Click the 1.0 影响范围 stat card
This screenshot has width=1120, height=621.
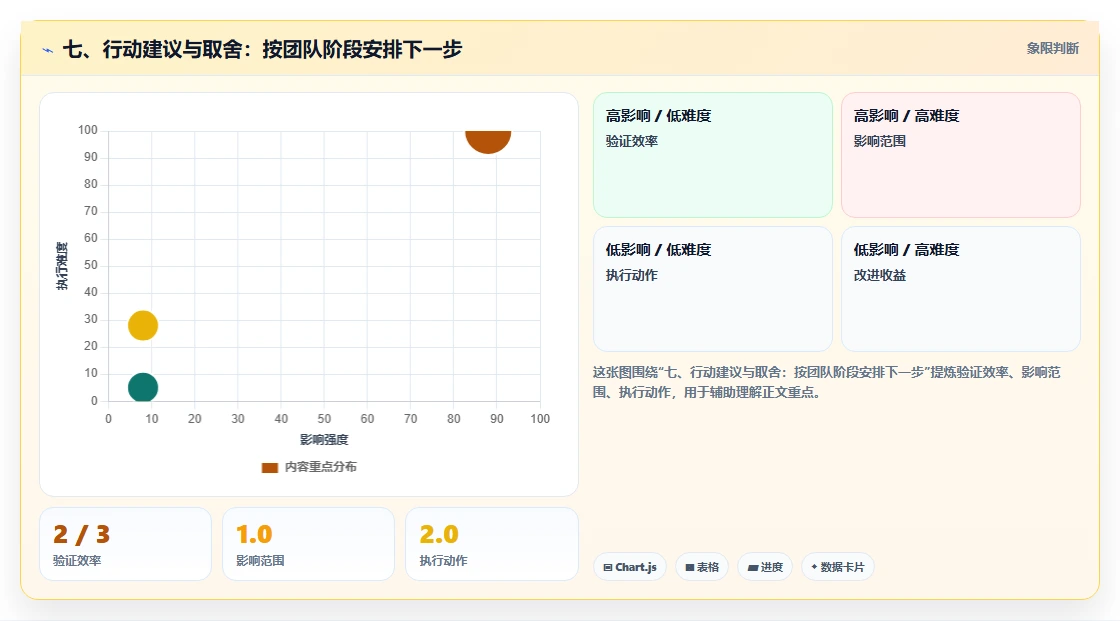coord(308,544)
